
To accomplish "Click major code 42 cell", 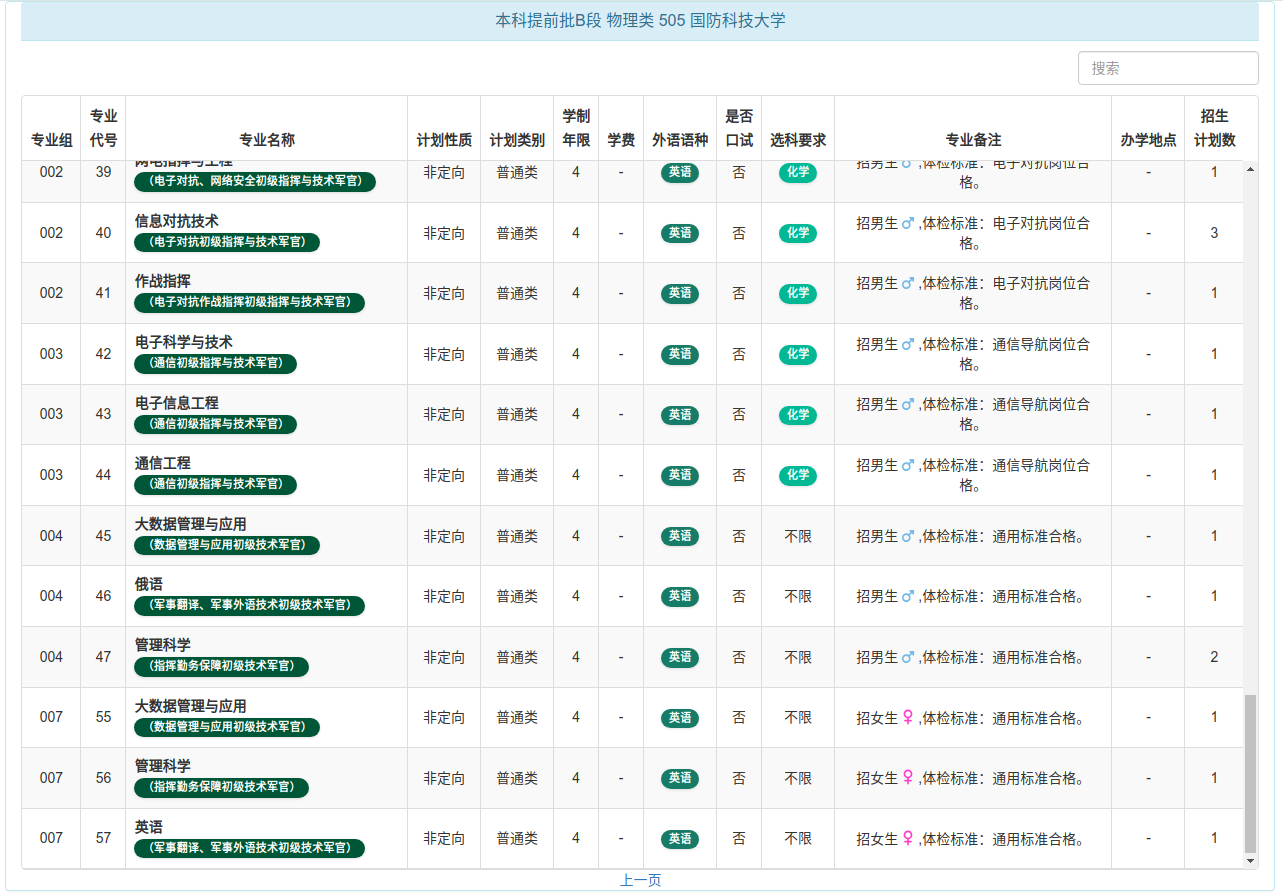I will [x=103, y=354].
